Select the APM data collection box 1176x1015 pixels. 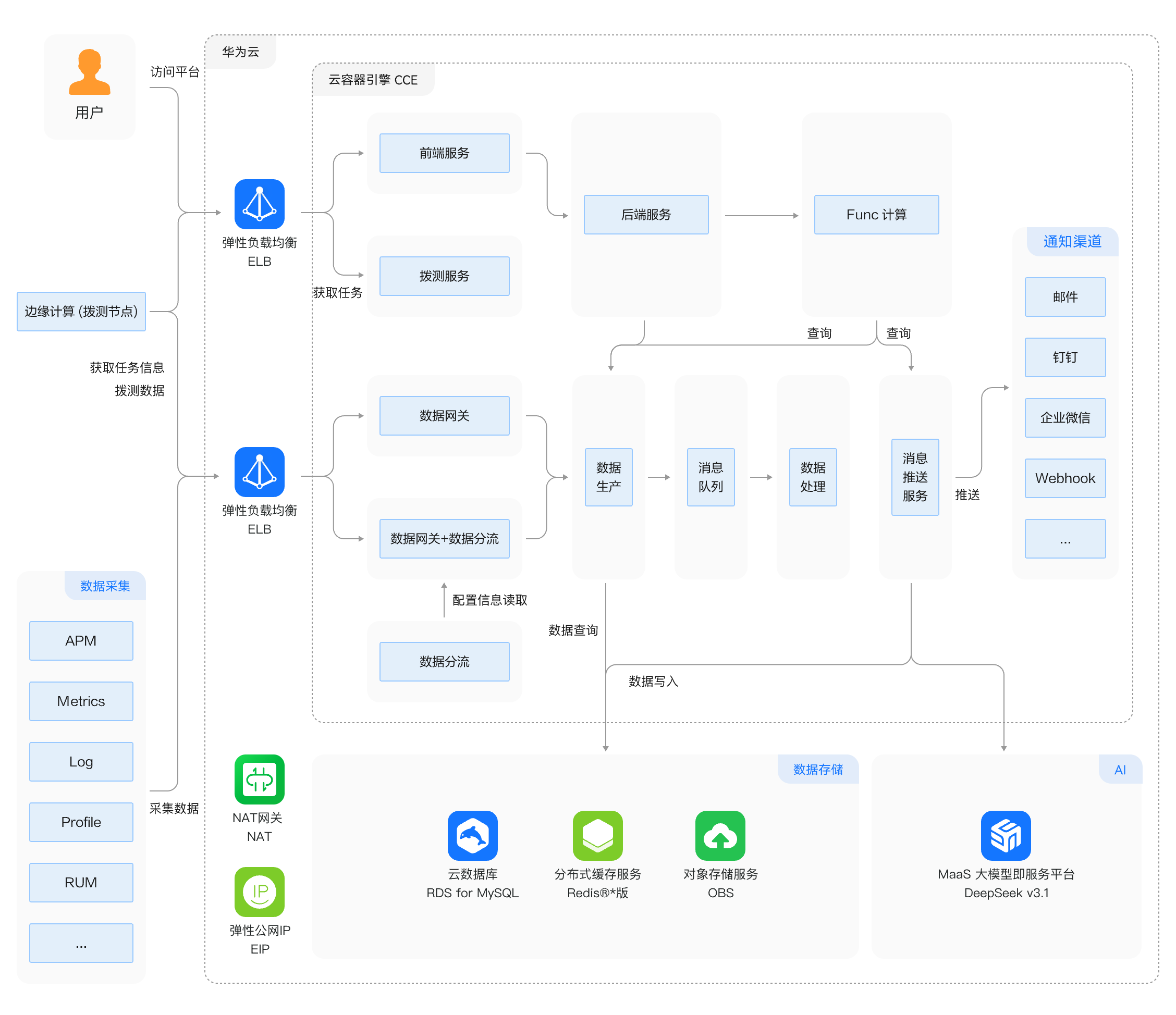tap(81, 640)
